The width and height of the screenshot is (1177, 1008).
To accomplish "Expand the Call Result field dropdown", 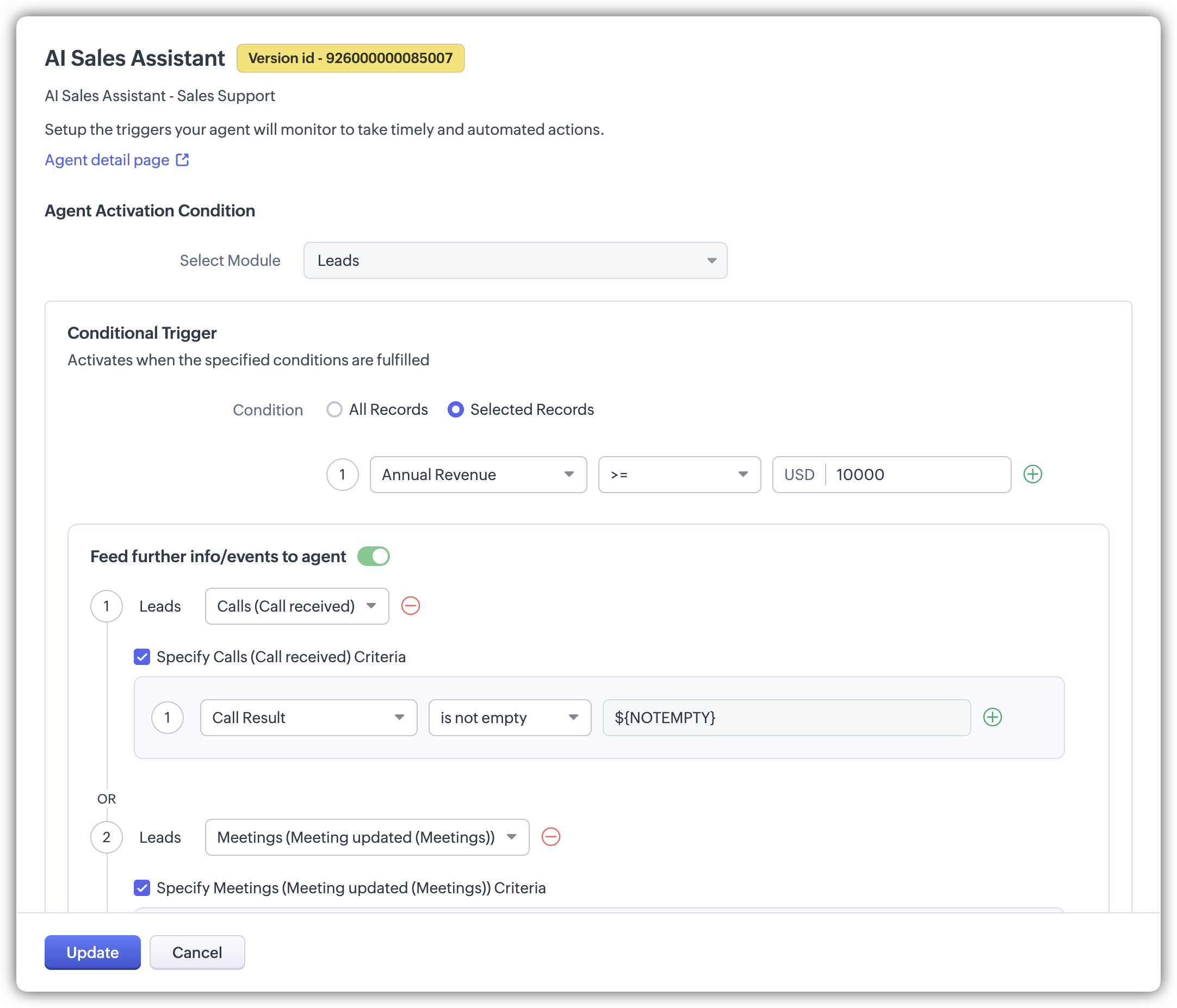I will (x=308, y=718).
